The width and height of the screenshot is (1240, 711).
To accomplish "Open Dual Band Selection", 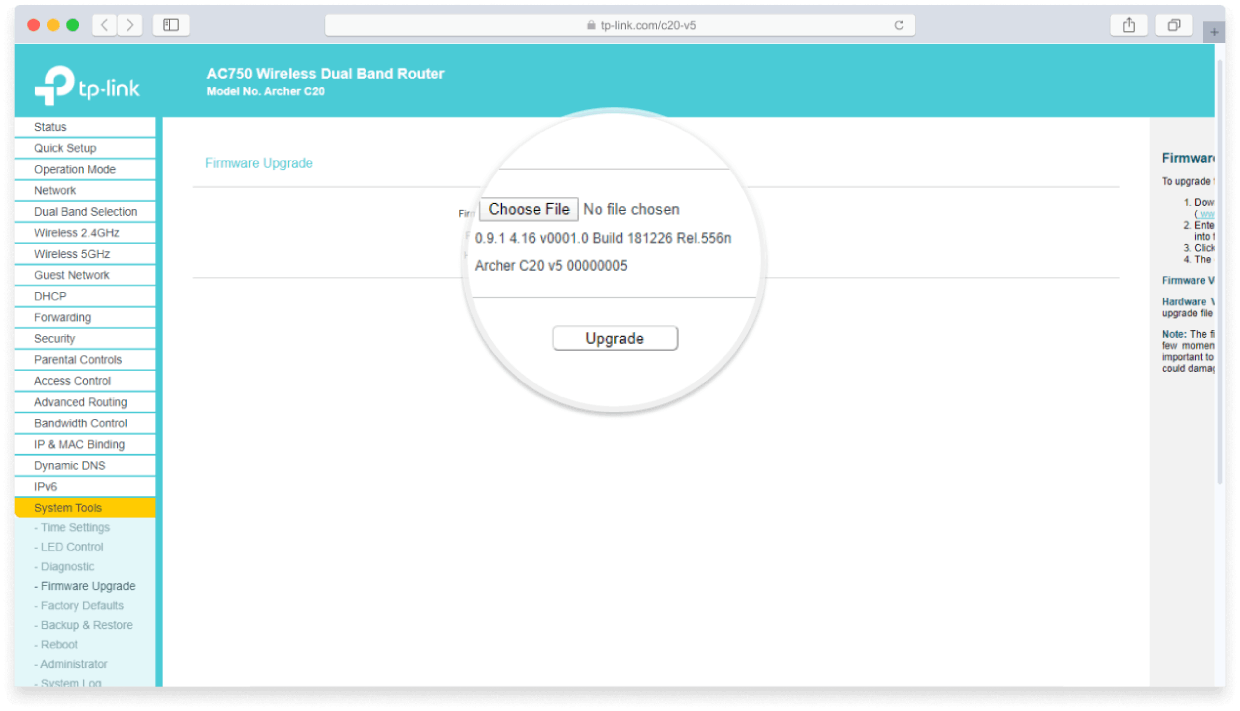I will [x=85, y=211].
